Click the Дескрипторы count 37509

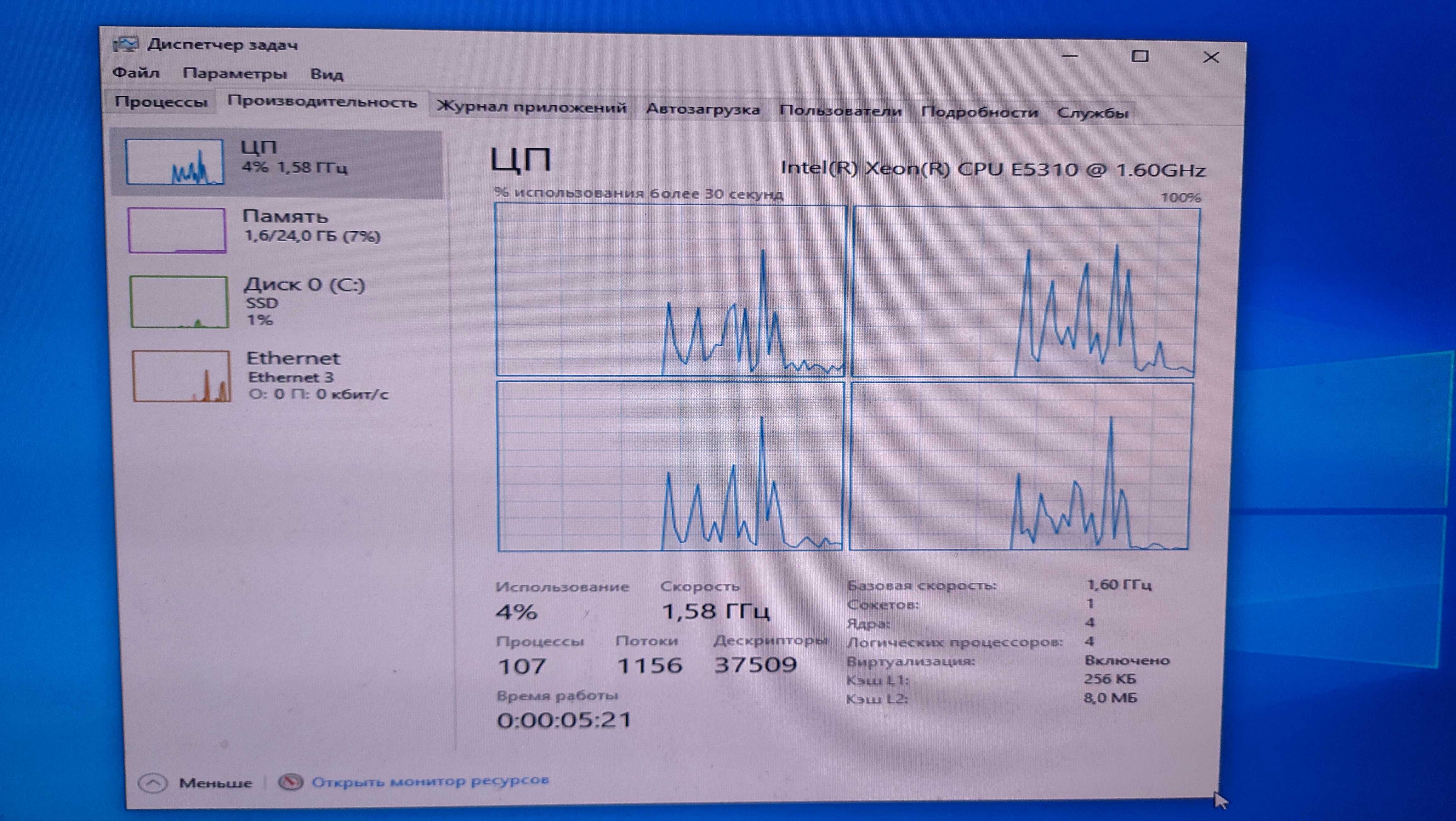pyautogui.click(x=756, y=665)
